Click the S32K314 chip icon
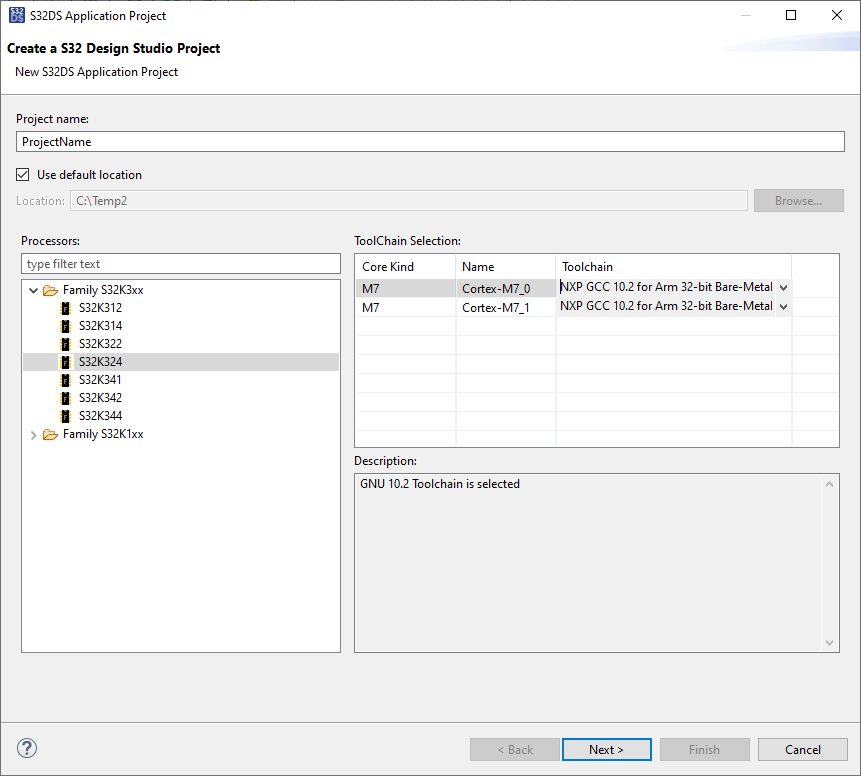The width and height of the screenshot is (861, 776). pos(65,326)
